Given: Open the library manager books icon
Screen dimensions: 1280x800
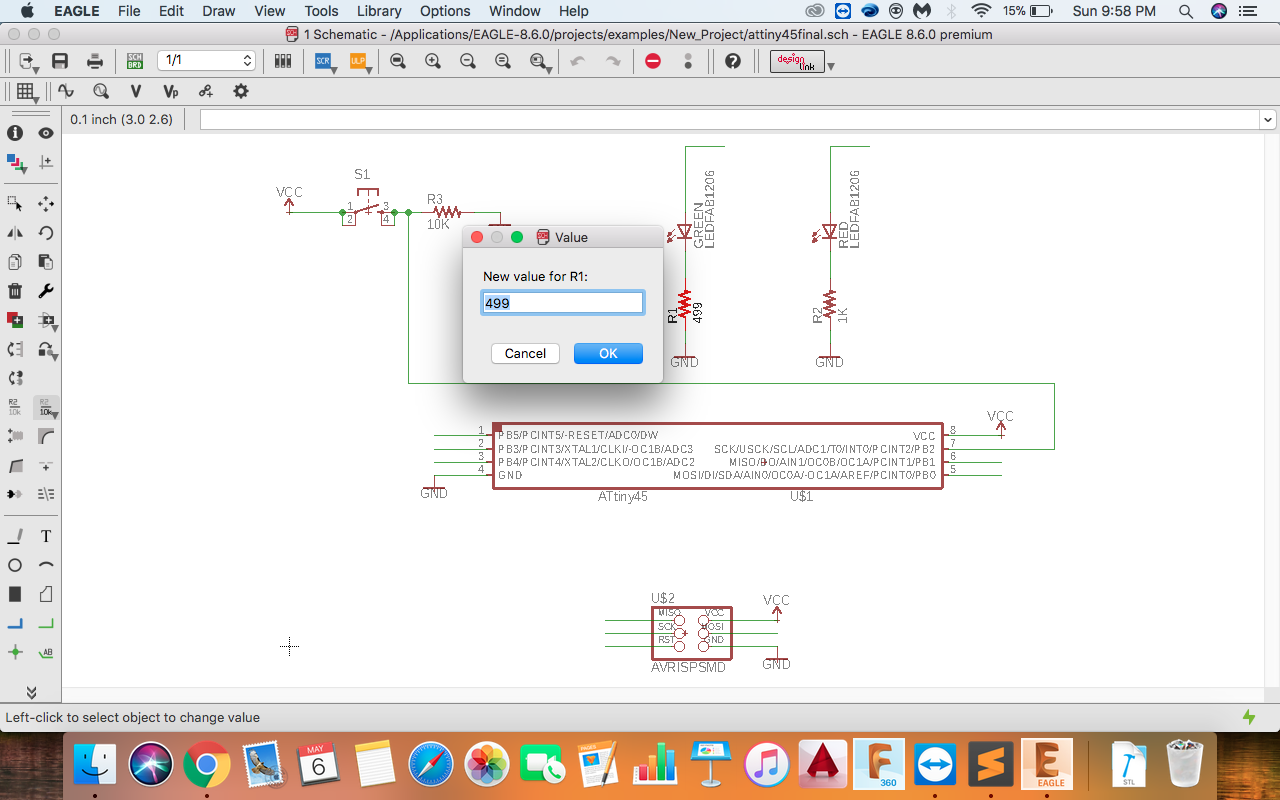Looking at the screenshot, I should click(283, 61).
